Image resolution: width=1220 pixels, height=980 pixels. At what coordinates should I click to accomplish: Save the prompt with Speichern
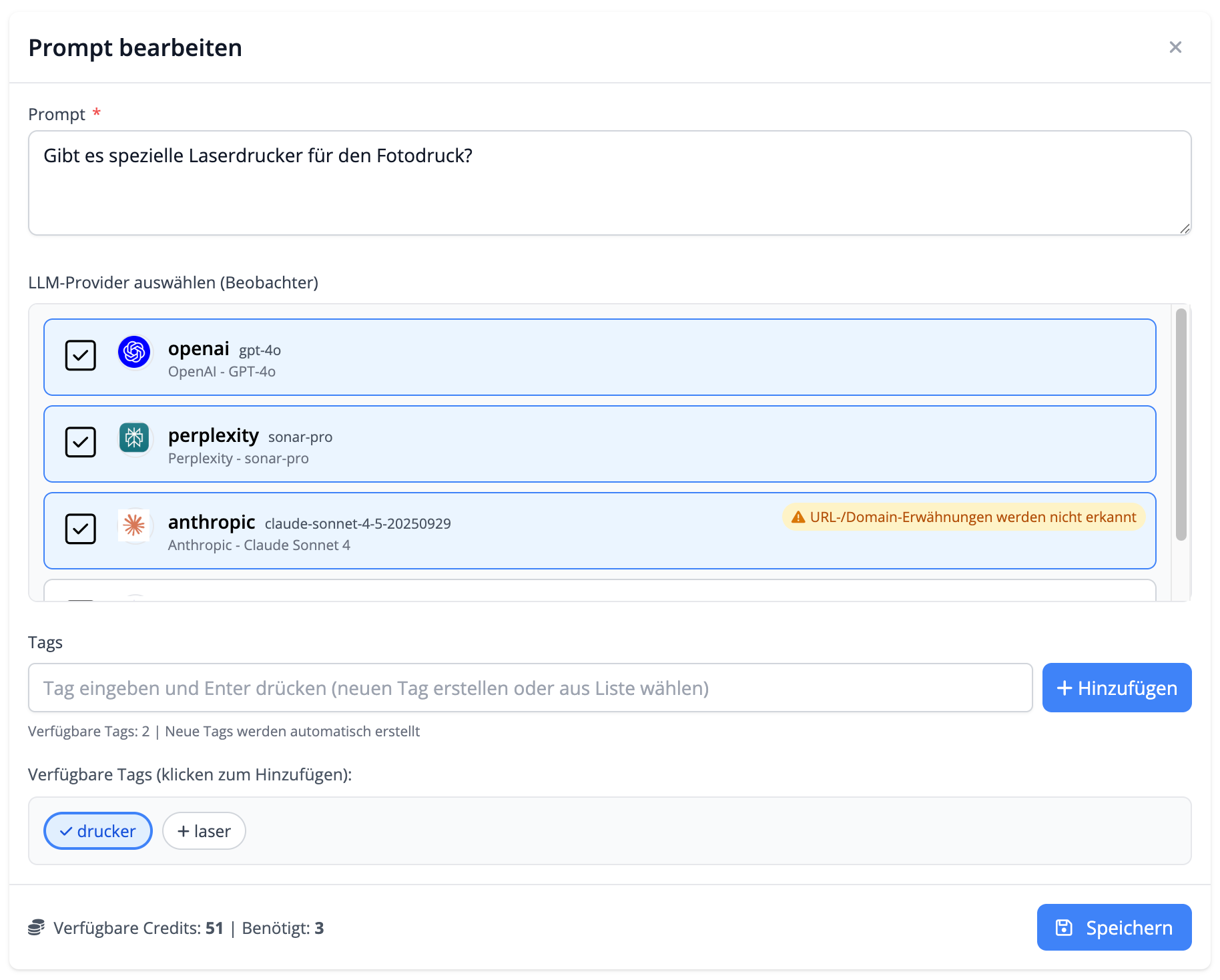tap(1114, 927)
